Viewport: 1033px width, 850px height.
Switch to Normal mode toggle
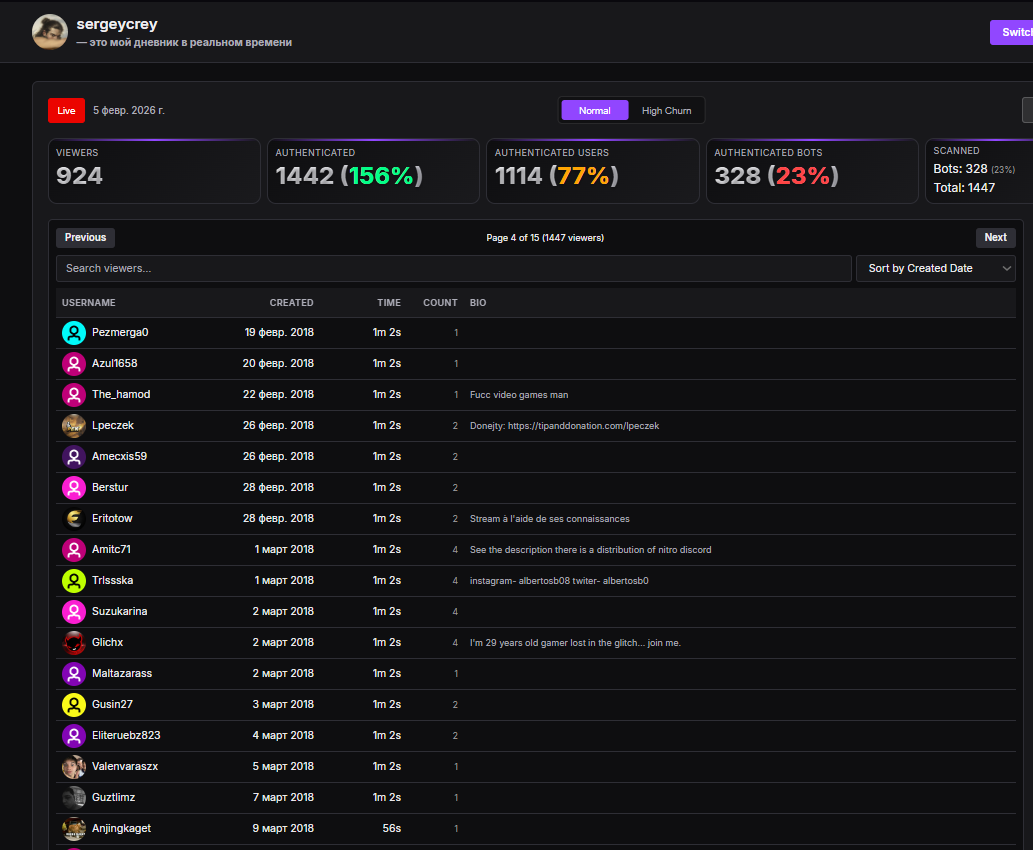point(594,111)
